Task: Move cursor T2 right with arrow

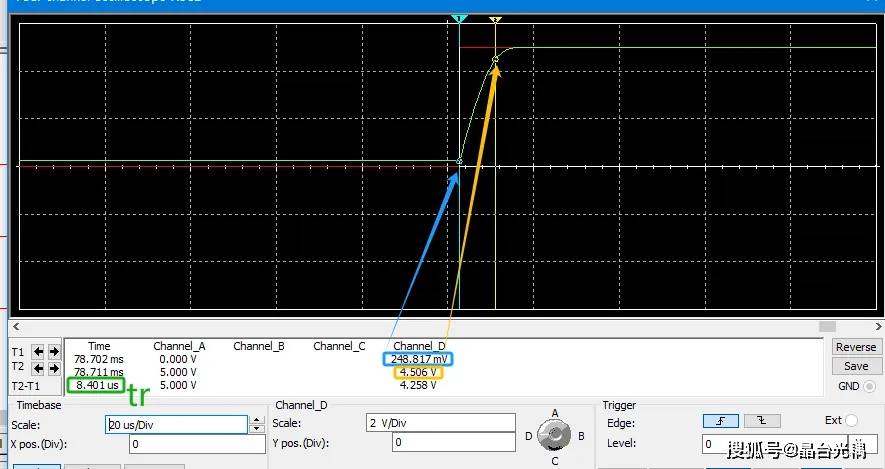Action: (x=53, y=368)
